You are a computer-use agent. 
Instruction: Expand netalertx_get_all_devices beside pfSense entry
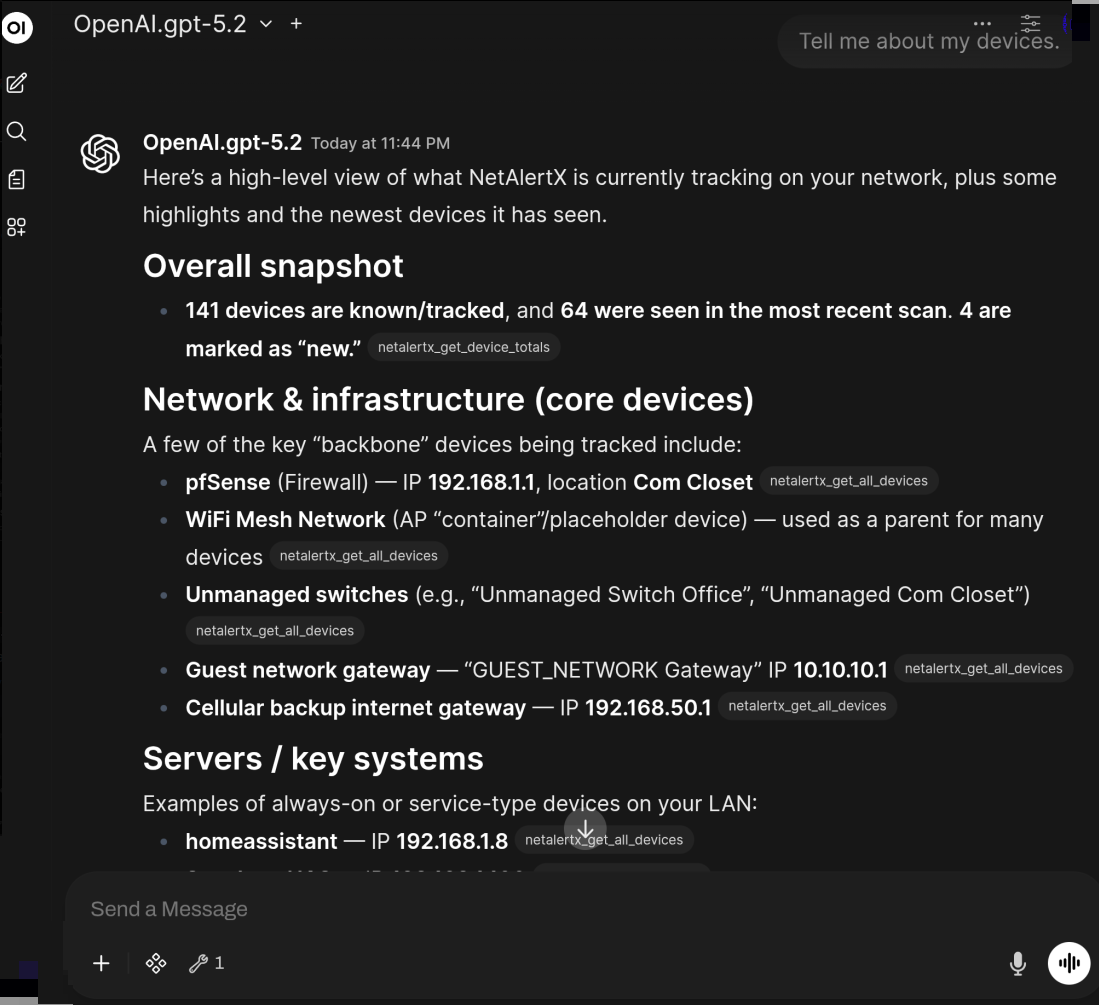click(849, 481)
